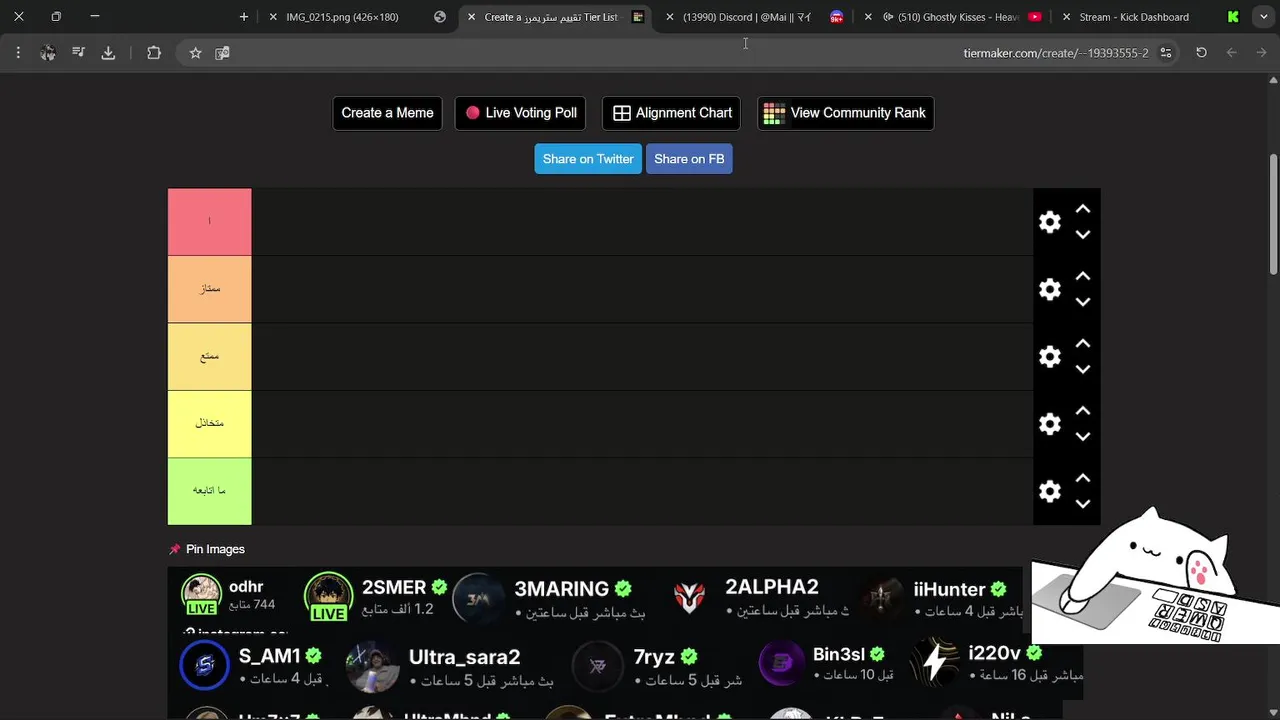Open settings gear for the ممتع tier
The width and height of the screenshot is (1280, 720).
coord(1049,357)
